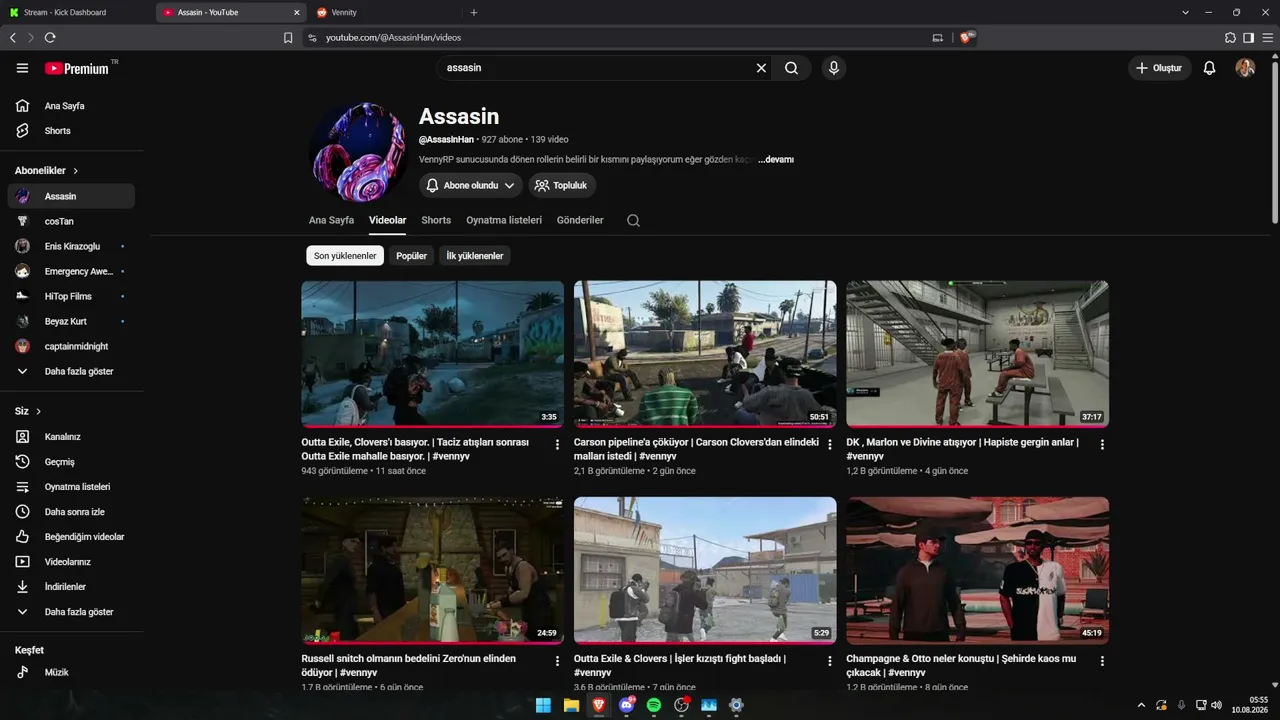Open browser tab search dropdown

1185,13
